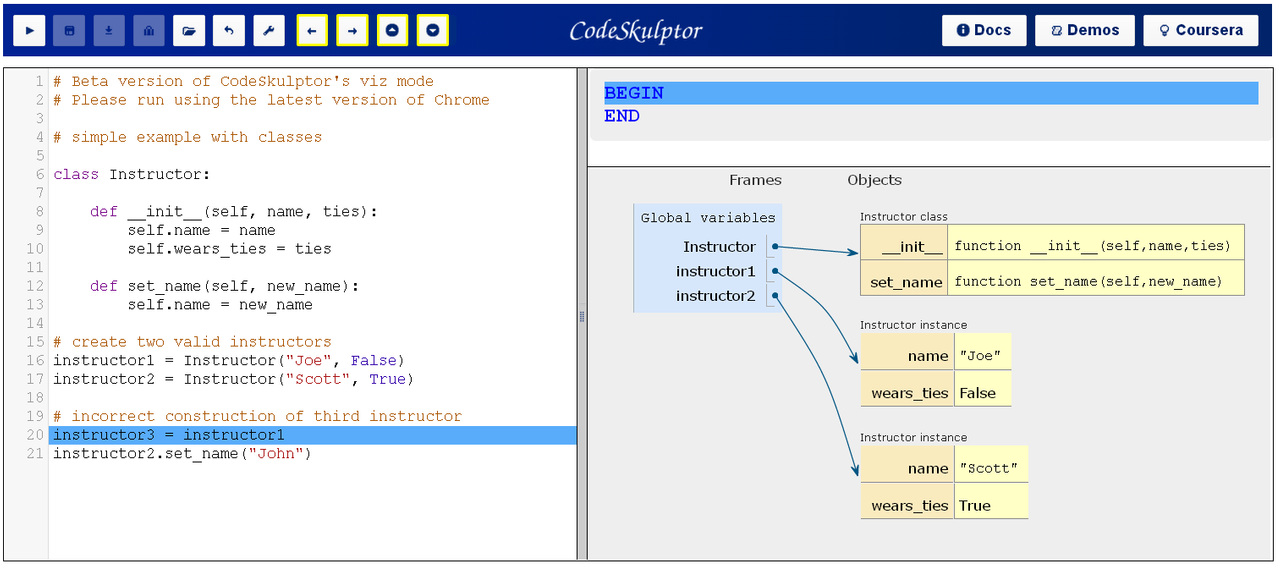Click code line instructor2.set_name("John")
Viewport: 1280px width, 568px height.
(183, 454)
